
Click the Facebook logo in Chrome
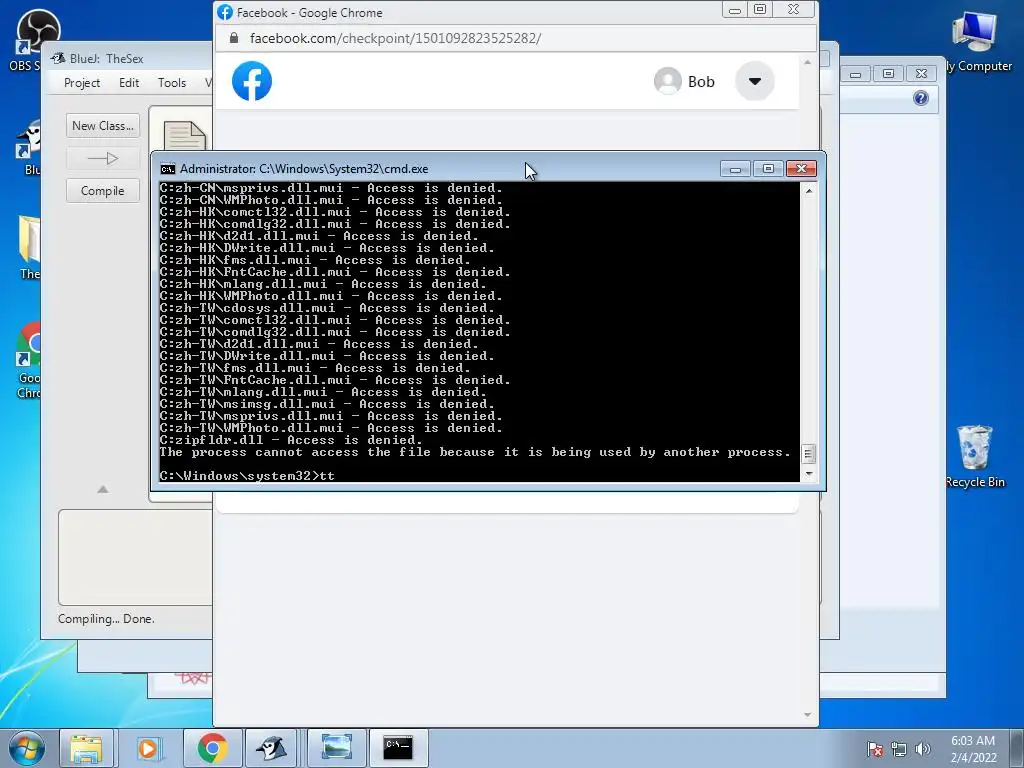[252, 81]
